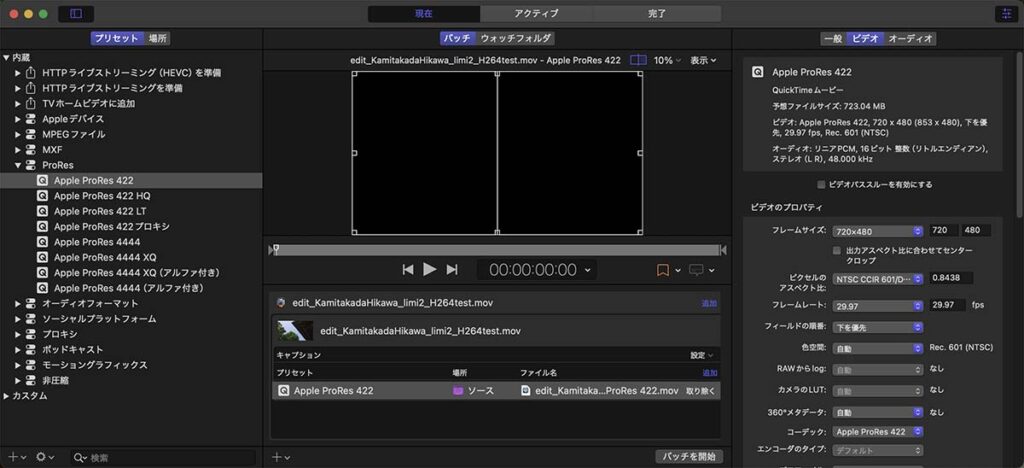The image size is (1024, 468).
Task: Click the plus button below preset list
Action: [x=14, y=457]
